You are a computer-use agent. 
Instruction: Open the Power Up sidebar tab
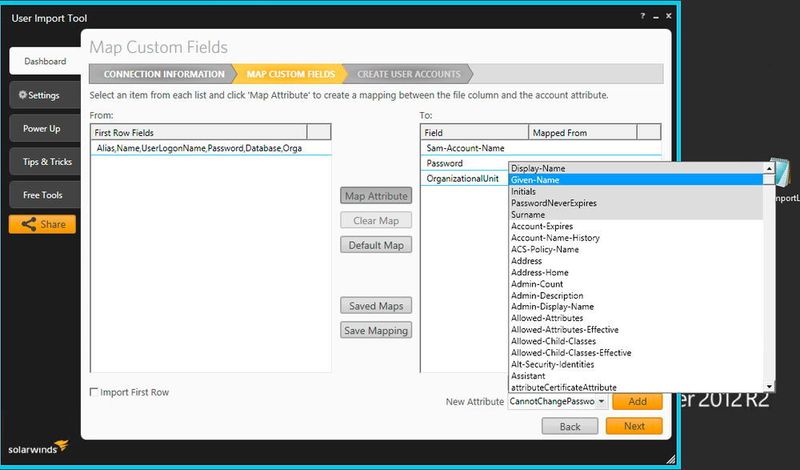44,129
